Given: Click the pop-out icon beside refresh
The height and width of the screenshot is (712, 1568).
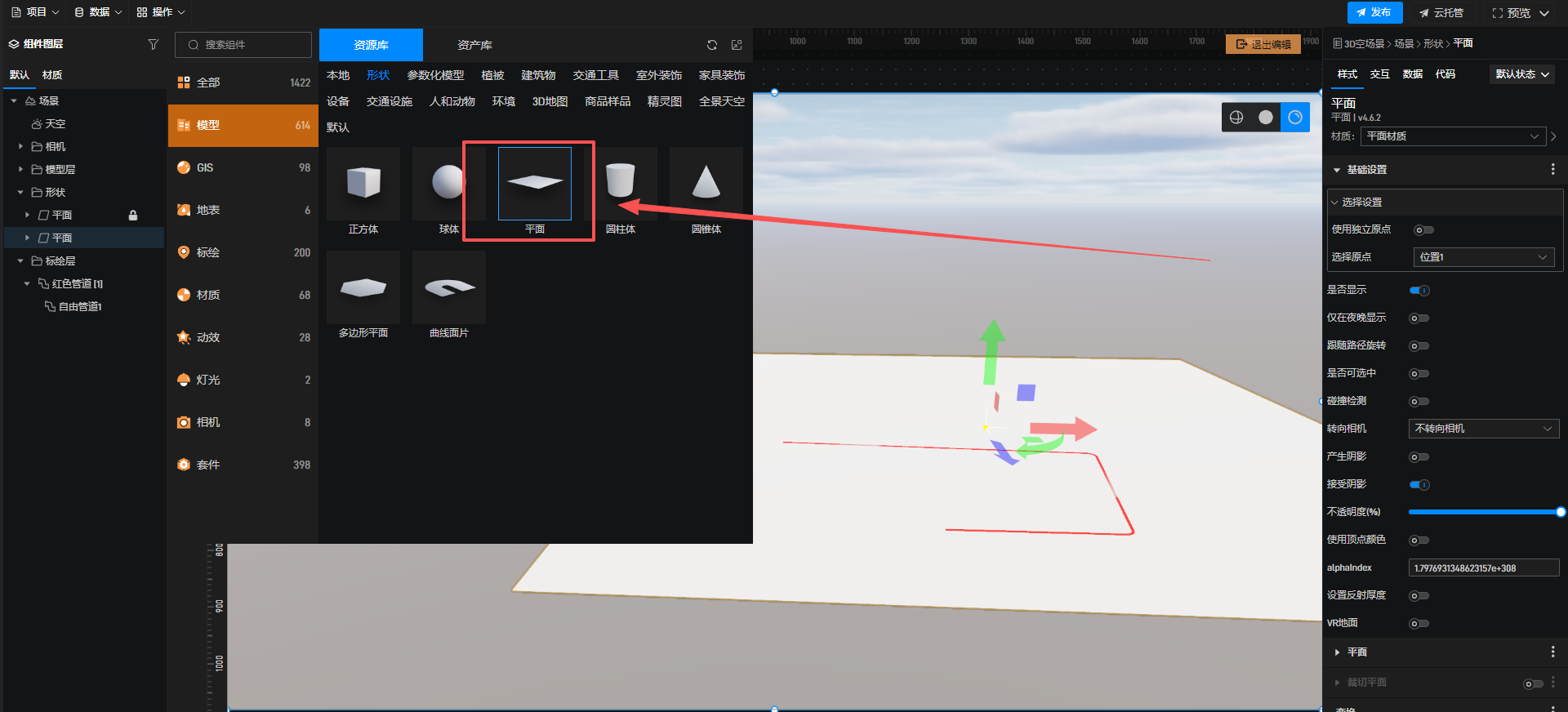Looking at the screenshot, I should (x=737, y=45).
